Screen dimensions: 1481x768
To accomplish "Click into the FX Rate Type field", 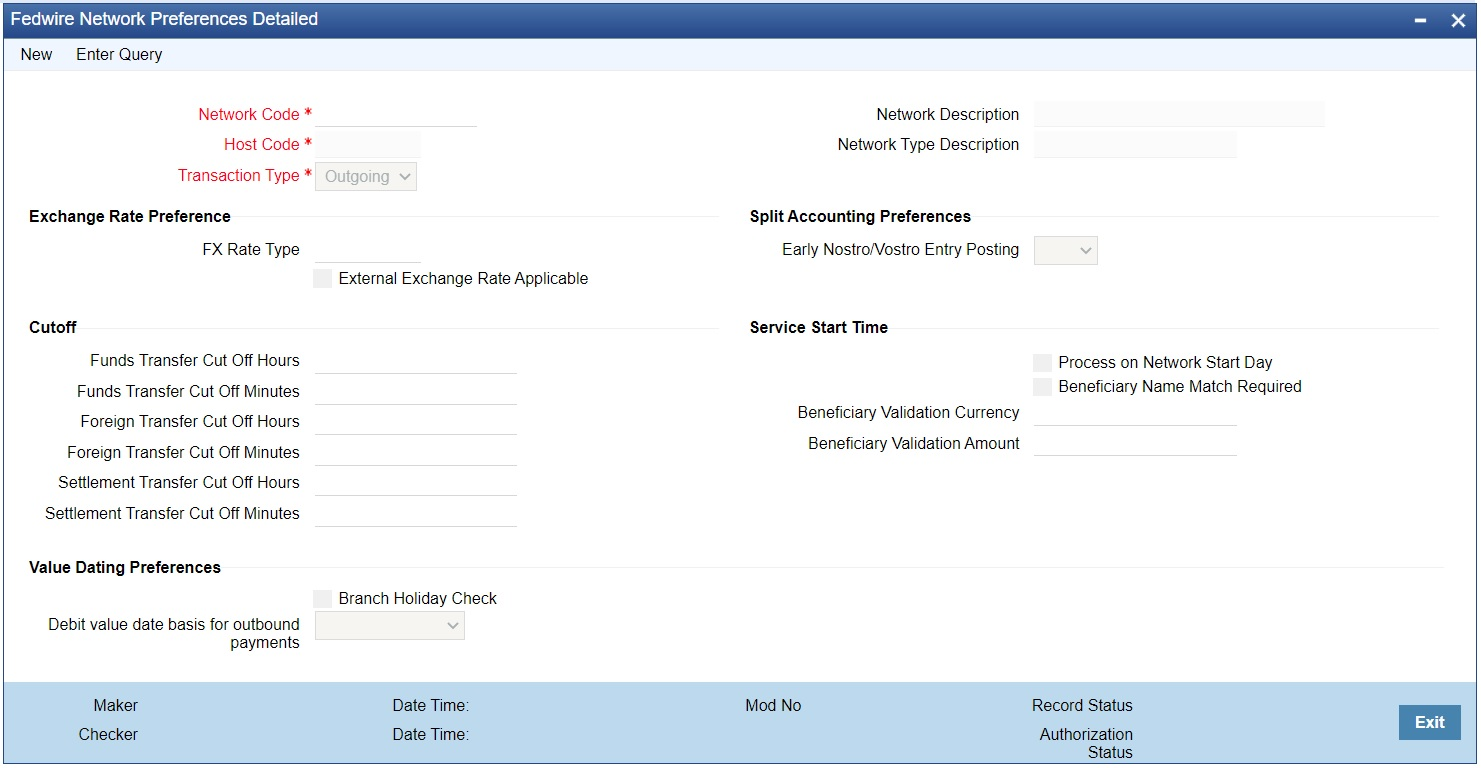I will pyautogui.click(x=368, y=249).
